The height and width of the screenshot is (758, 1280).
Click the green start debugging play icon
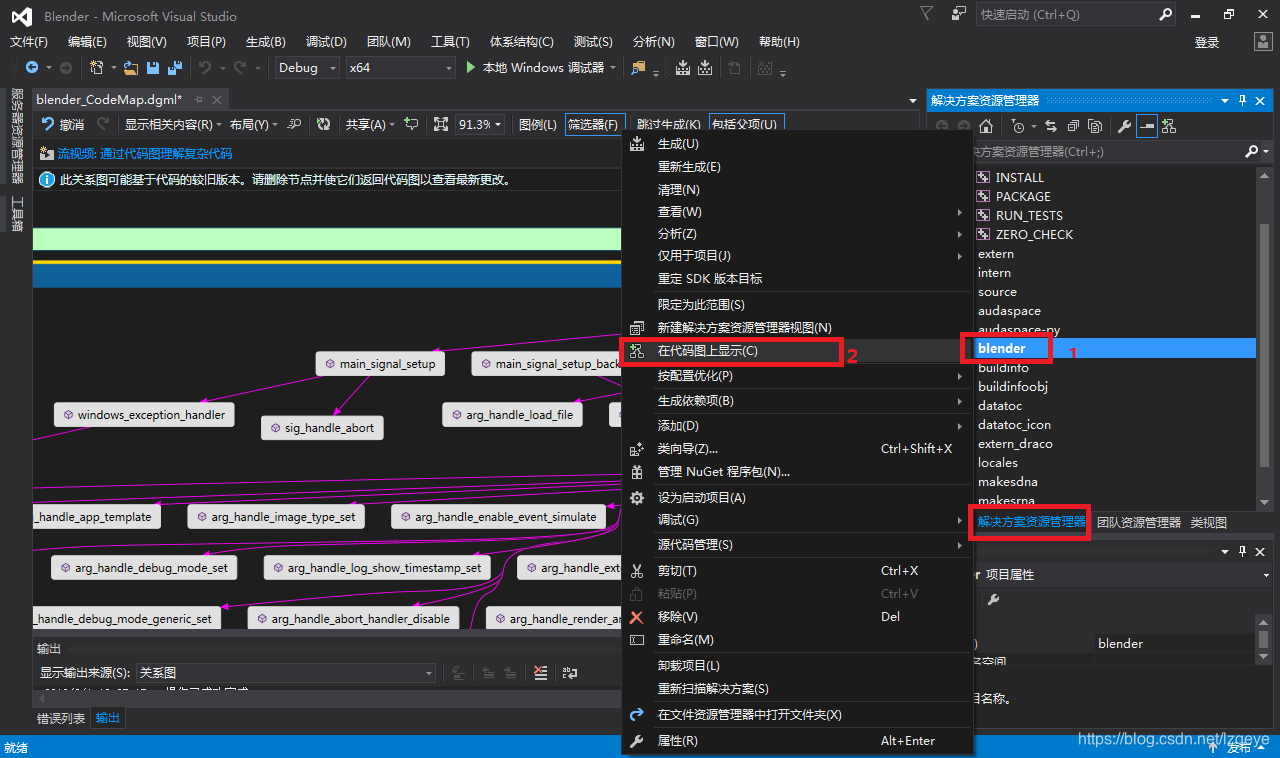472,67
